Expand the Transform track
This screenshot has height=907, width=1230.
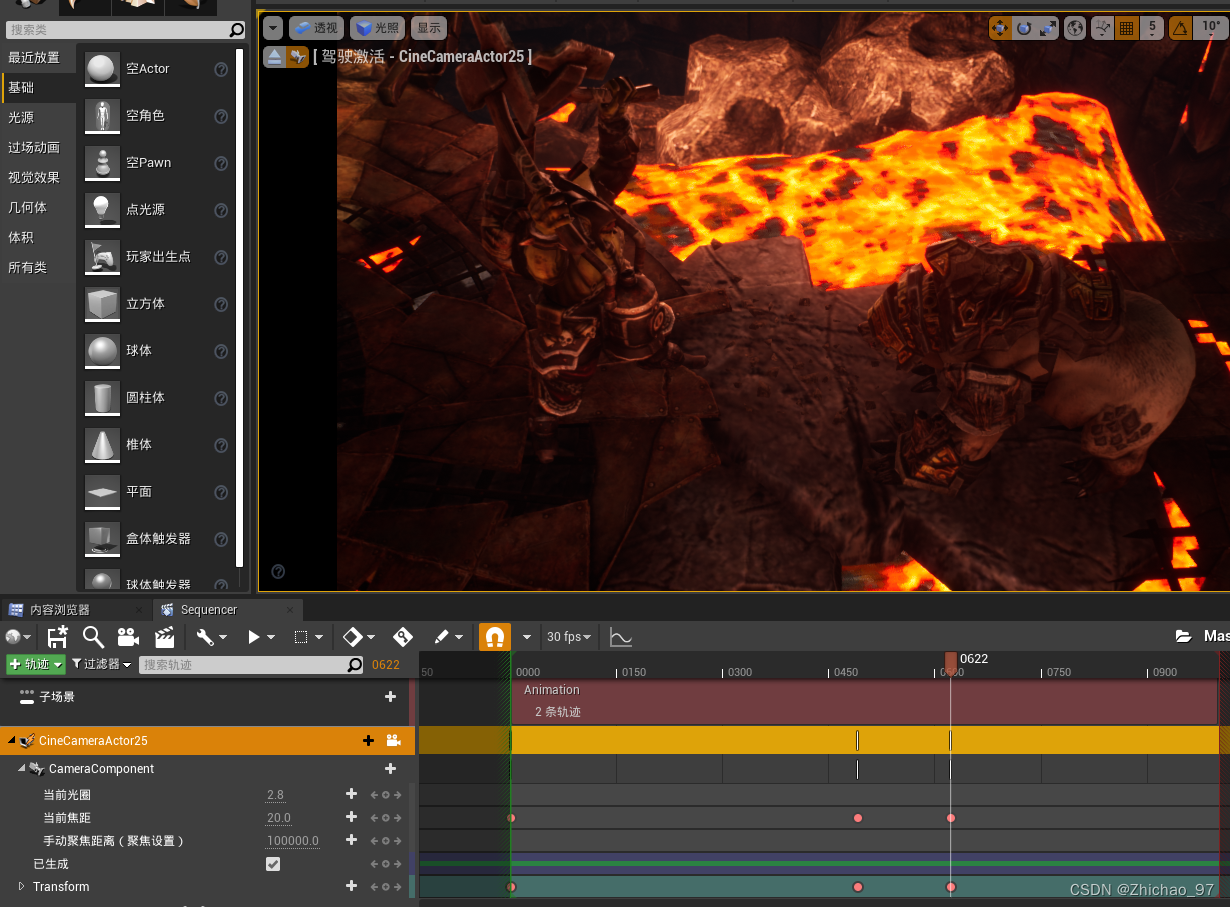point(22,887)
